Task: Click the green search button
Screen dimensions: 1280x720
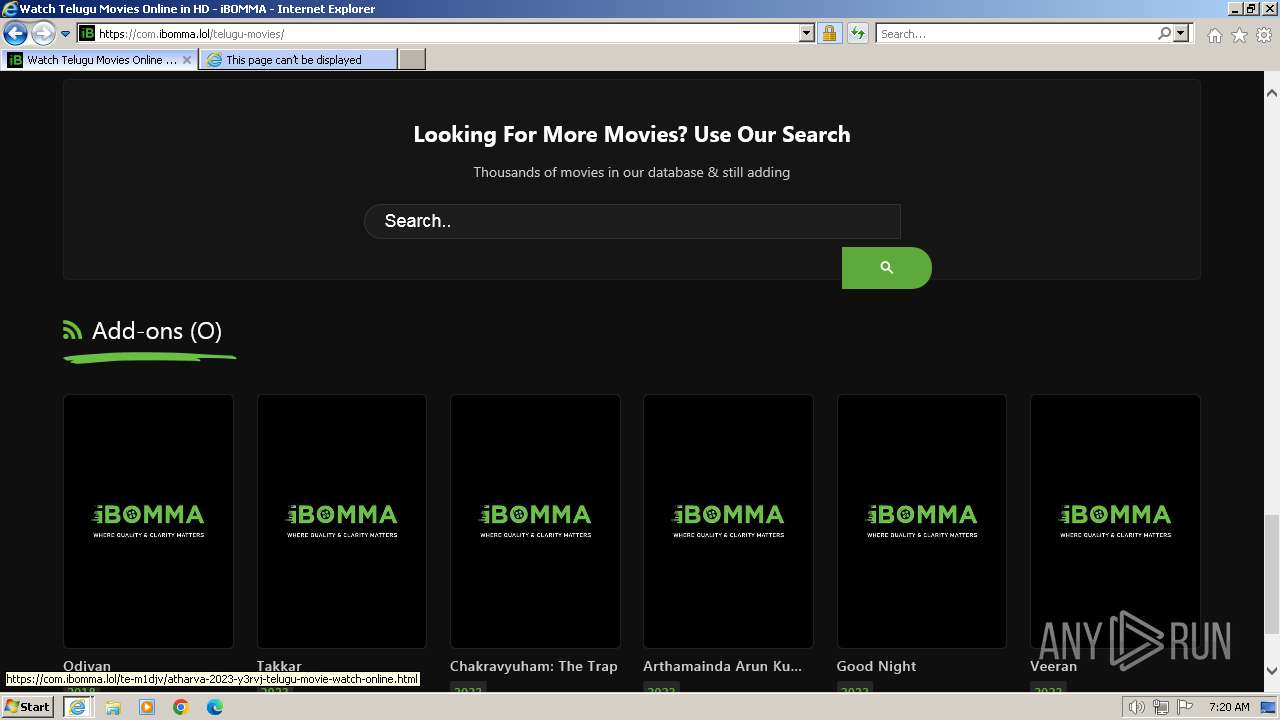Action: (886, 268)
